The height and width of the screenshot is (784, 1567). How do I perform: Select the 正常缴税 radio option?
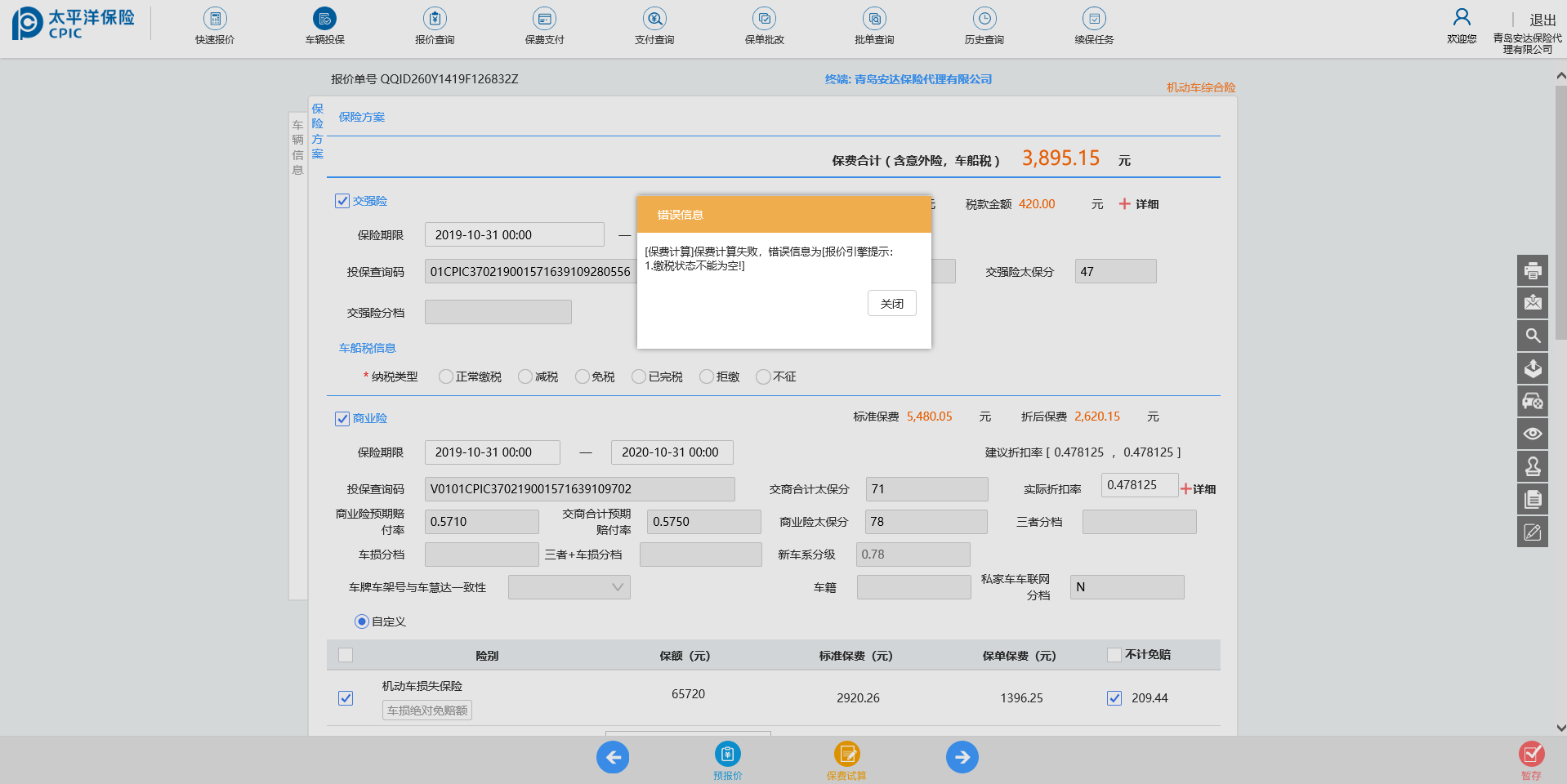tap(446, 376)
